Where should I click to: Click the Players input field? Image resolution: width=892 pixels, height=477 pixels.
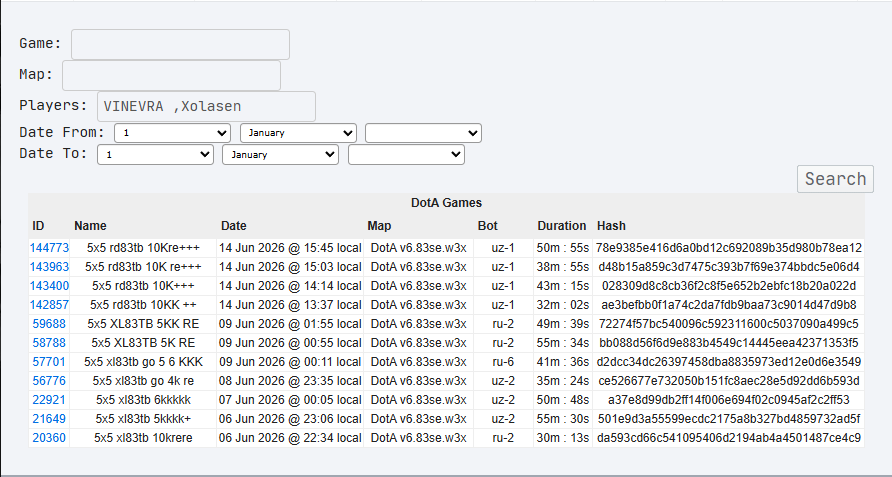(207, 106)
